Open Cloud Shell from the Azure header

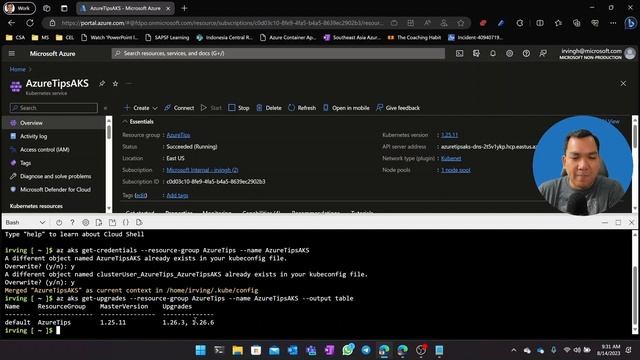460,53
